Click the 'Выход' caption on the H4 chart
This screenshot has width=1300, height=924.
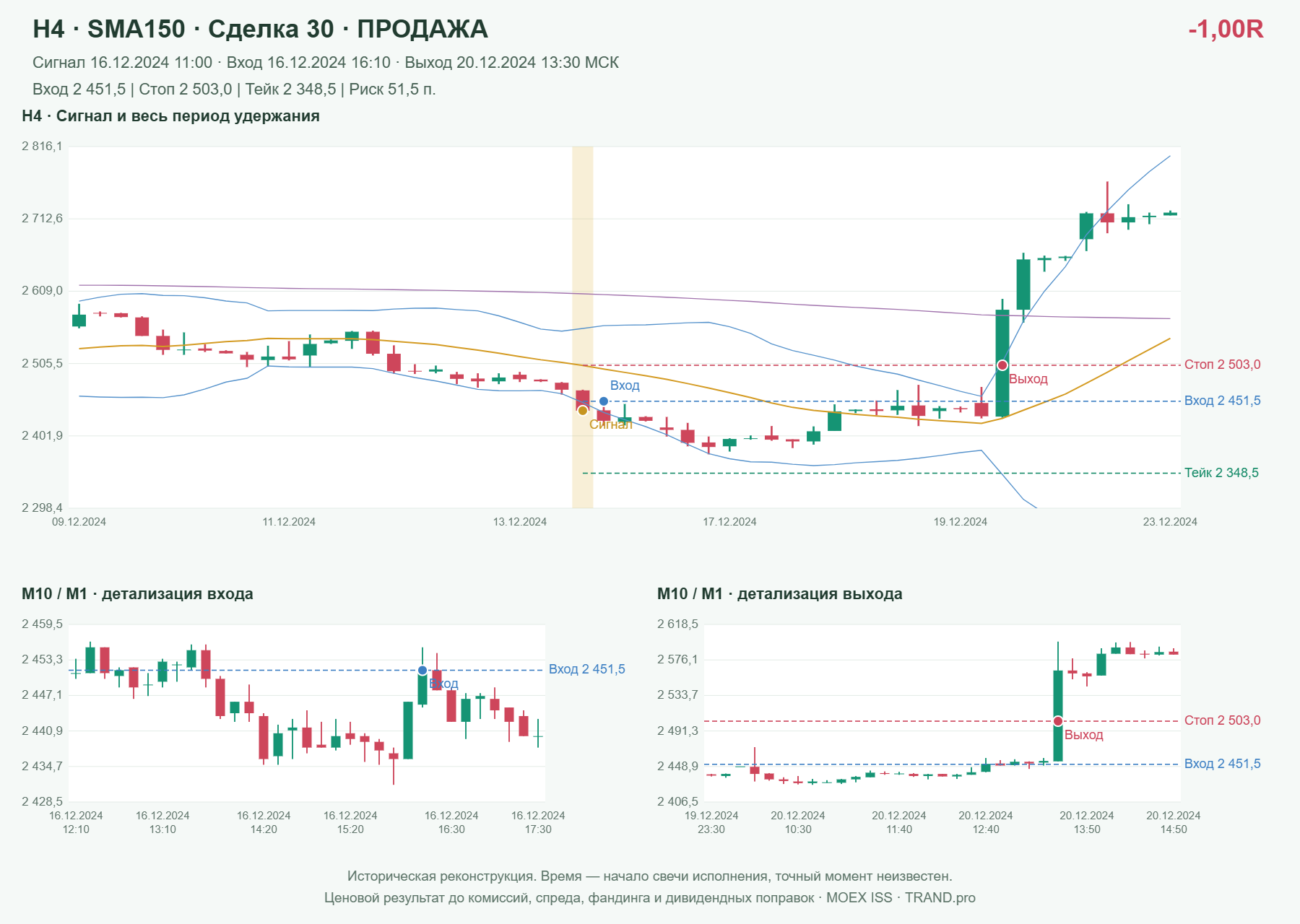(x=1028, y=379)
